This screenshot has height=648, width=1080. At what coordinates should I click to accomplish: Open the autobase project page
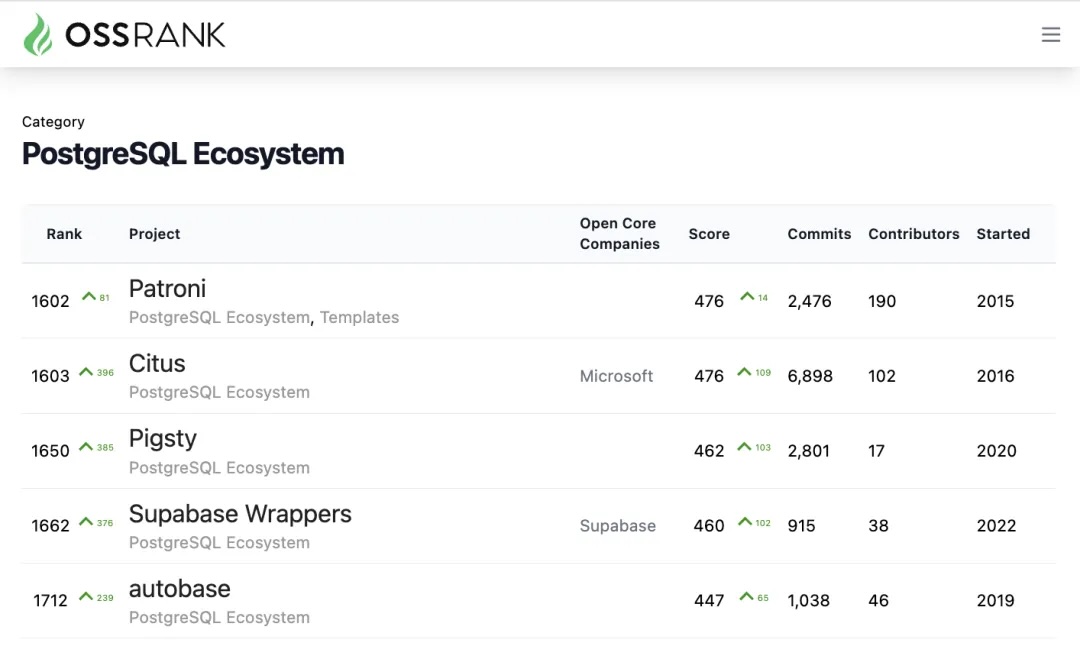pos(179,589)
